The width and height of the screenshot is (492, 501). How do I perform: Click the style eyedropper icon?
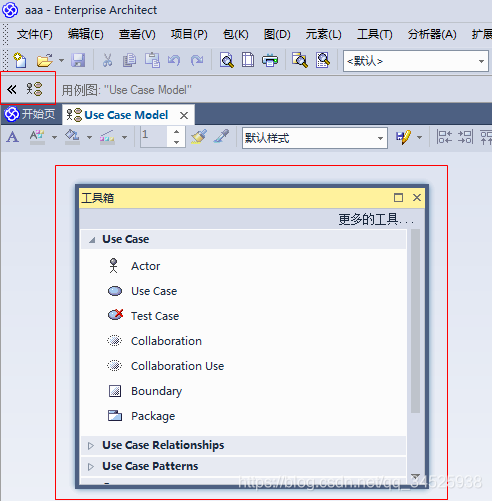click(x=222, y=137)
